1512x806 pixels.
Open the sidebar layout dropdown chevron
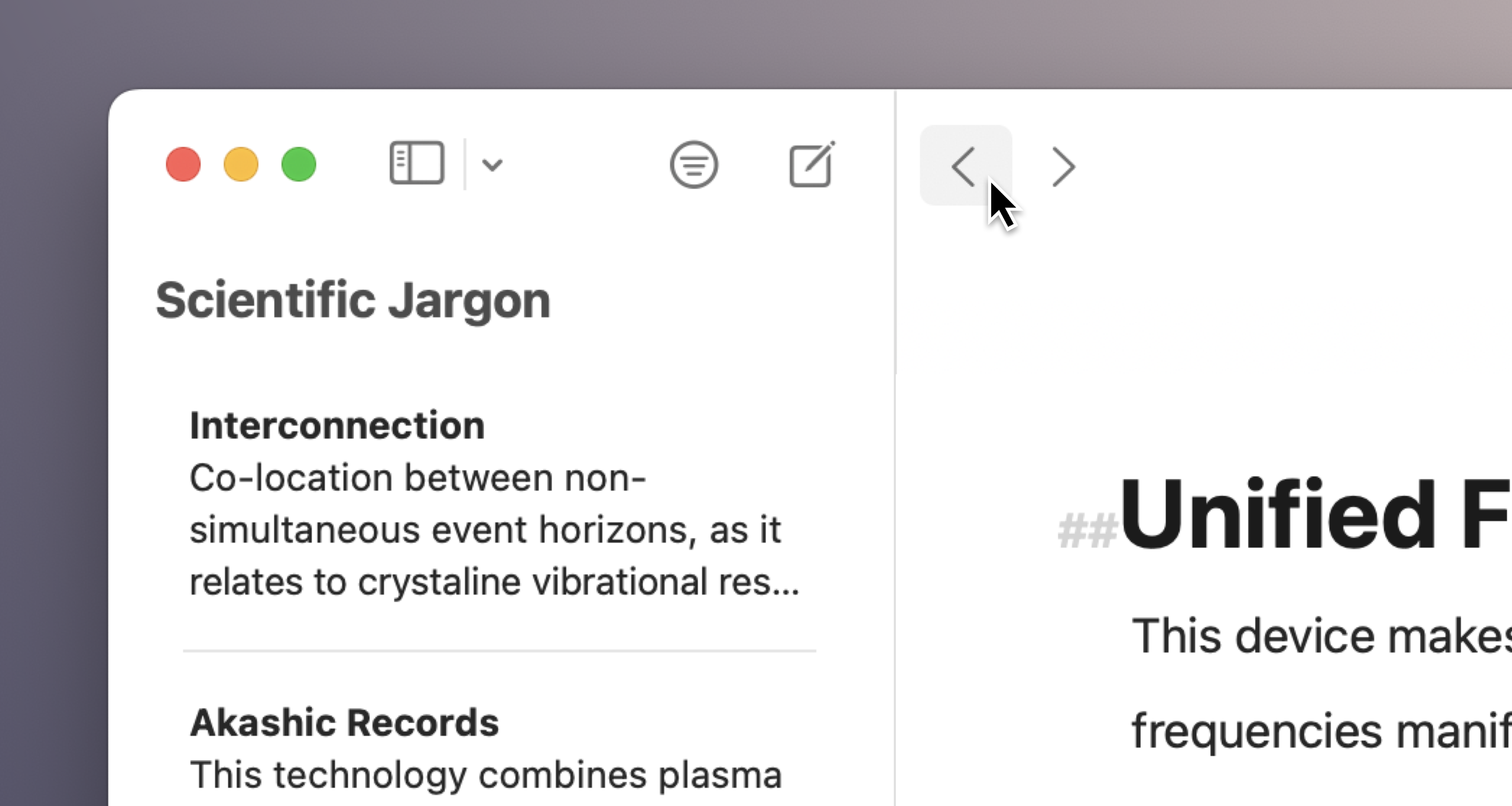[x=492, y=165]
